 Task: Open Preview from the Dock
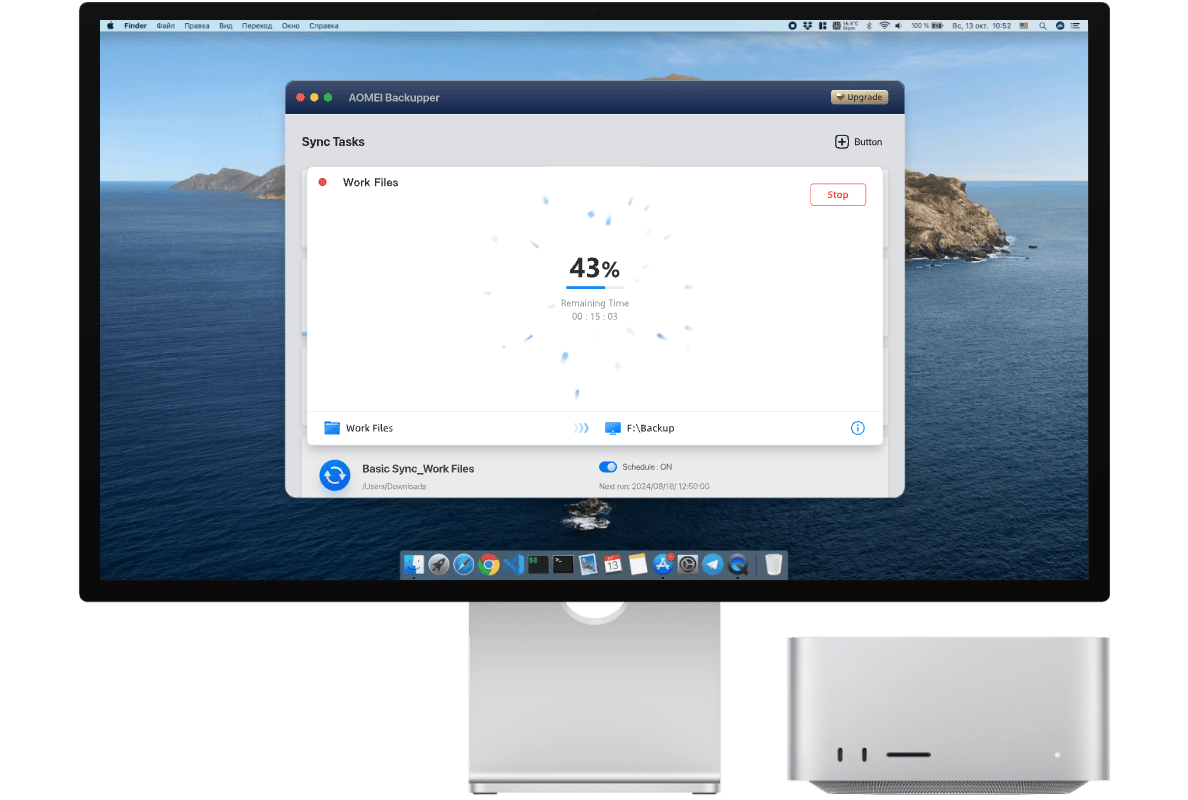[588, 564]
